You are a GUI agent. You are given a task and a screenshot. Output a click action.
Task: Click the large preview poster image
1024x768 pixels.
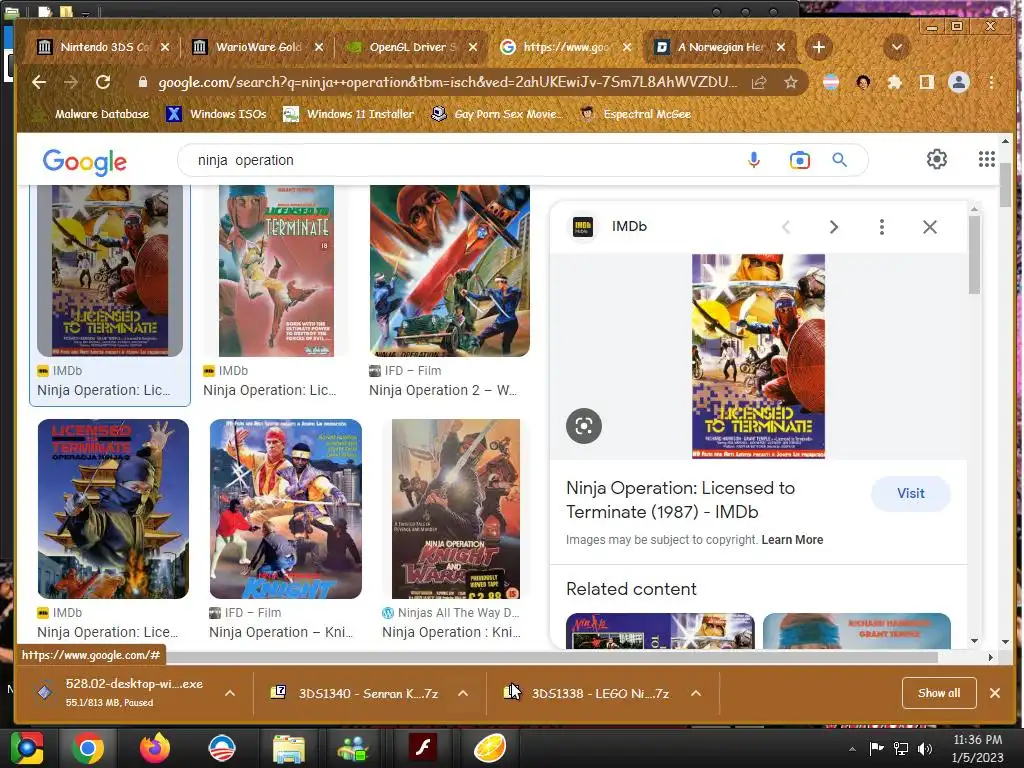(758, 357)
